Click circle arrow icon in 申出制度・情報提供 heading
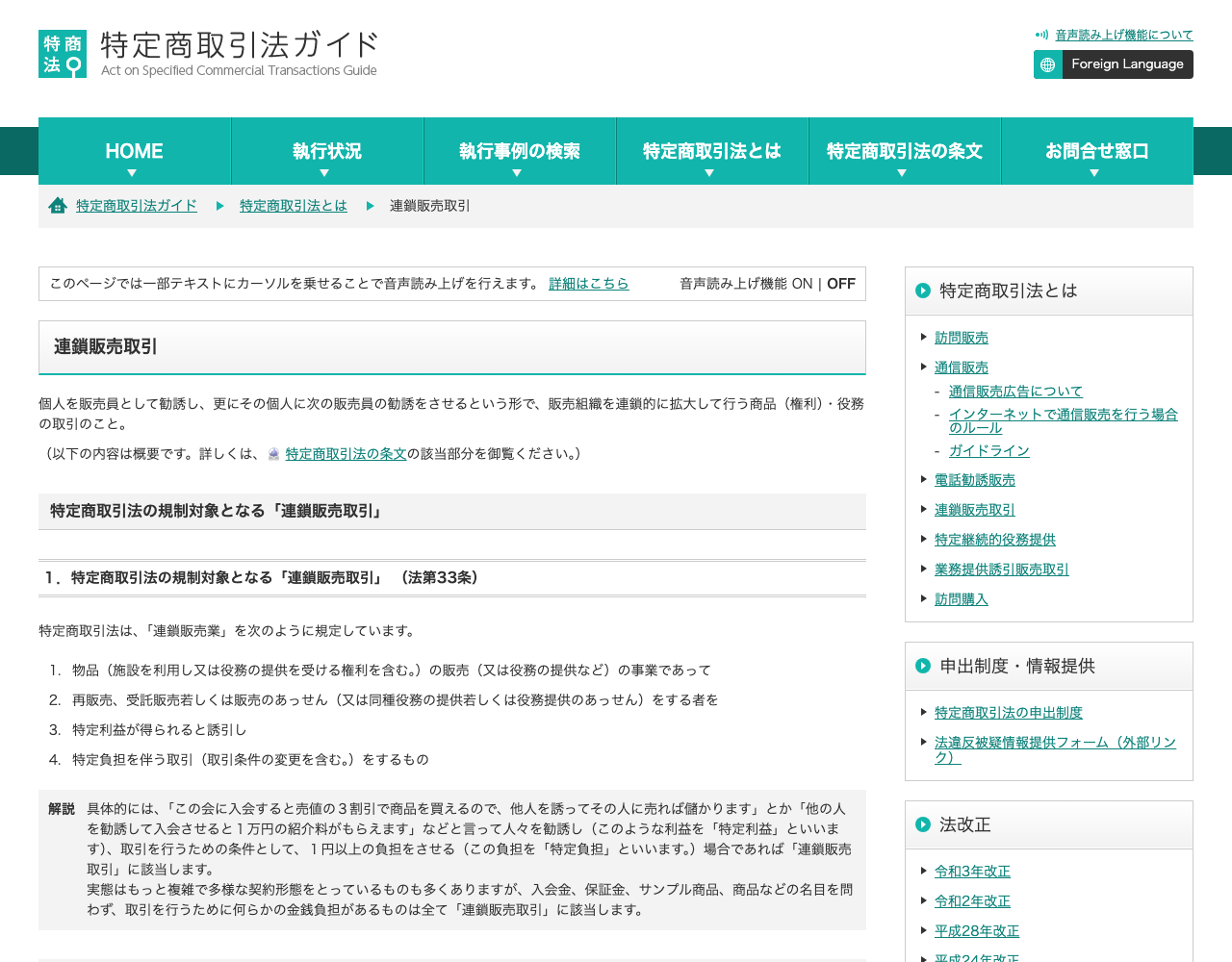Image resolution: width=1232 pixels, height=962 pixels. [x=923, y=666]
